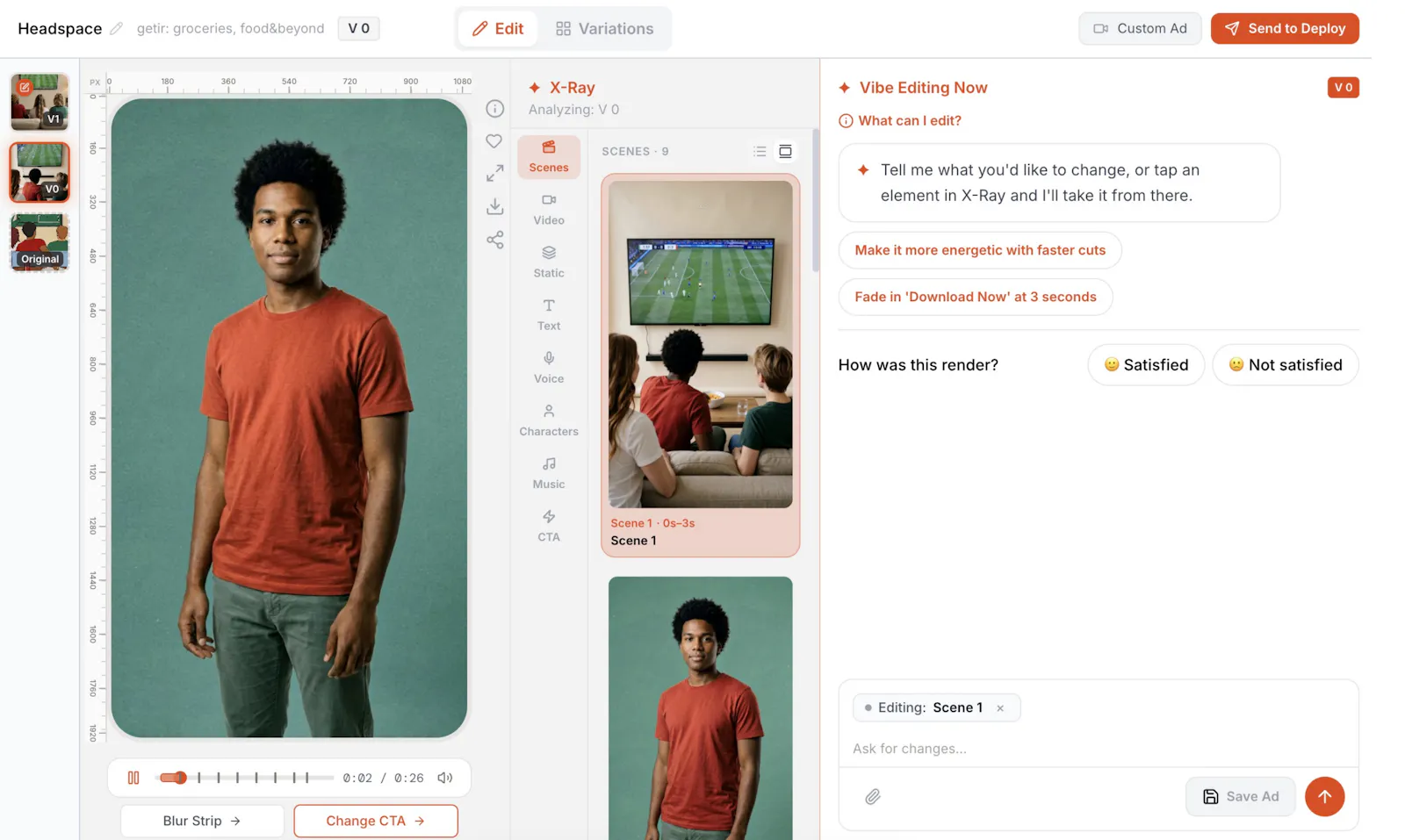1405x840 pixels.
Task: Select the second scene thumbnail of standing man
Action: point(700,707)
